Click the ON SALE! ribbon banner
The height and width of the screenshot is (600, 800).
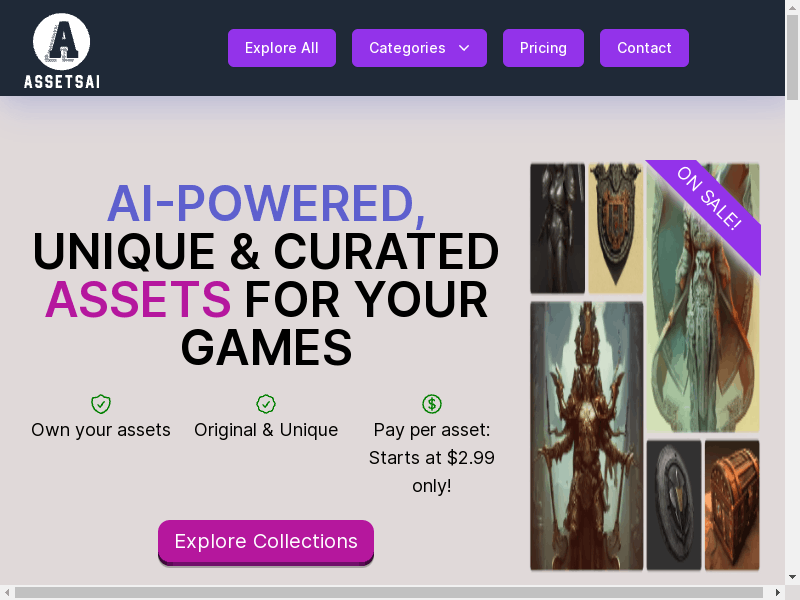[710, 210]
